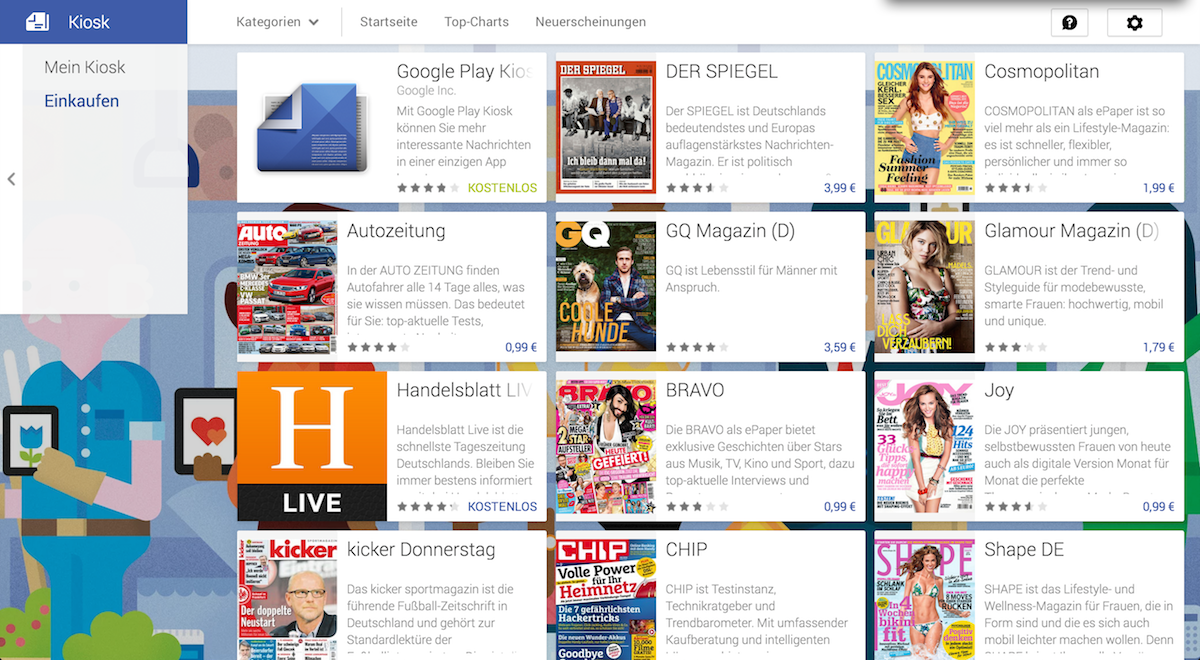This screenshot has height=660, width=1200.
Task: Open the Neuerscheinungen tab
Action: pyautogui.click(x=590, y=22)
